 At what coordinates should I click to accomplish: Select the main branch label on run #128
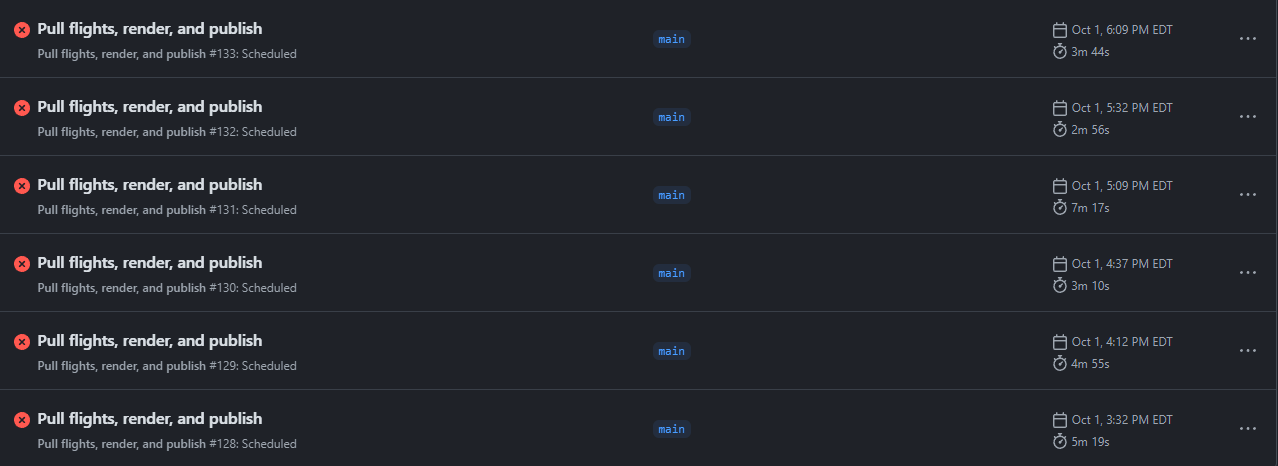pyautogui.click(x=671, y=429)
